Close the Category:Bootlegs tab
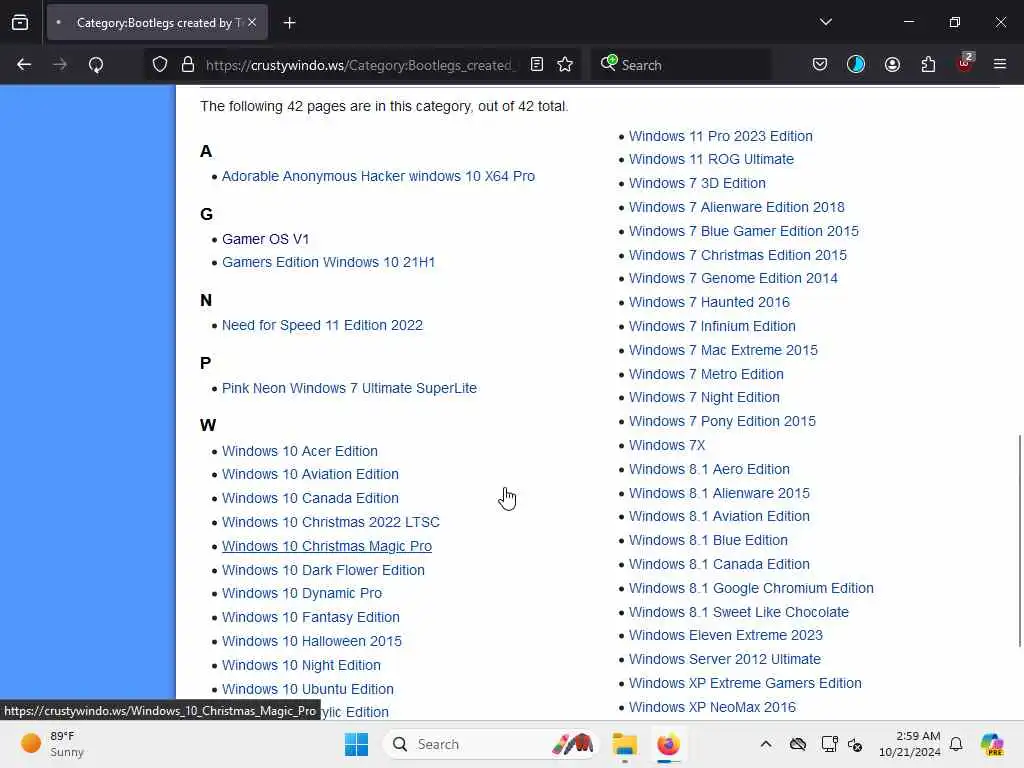Screen dimensions: 1024x768 pyautogui.click(x=252, y=22)
